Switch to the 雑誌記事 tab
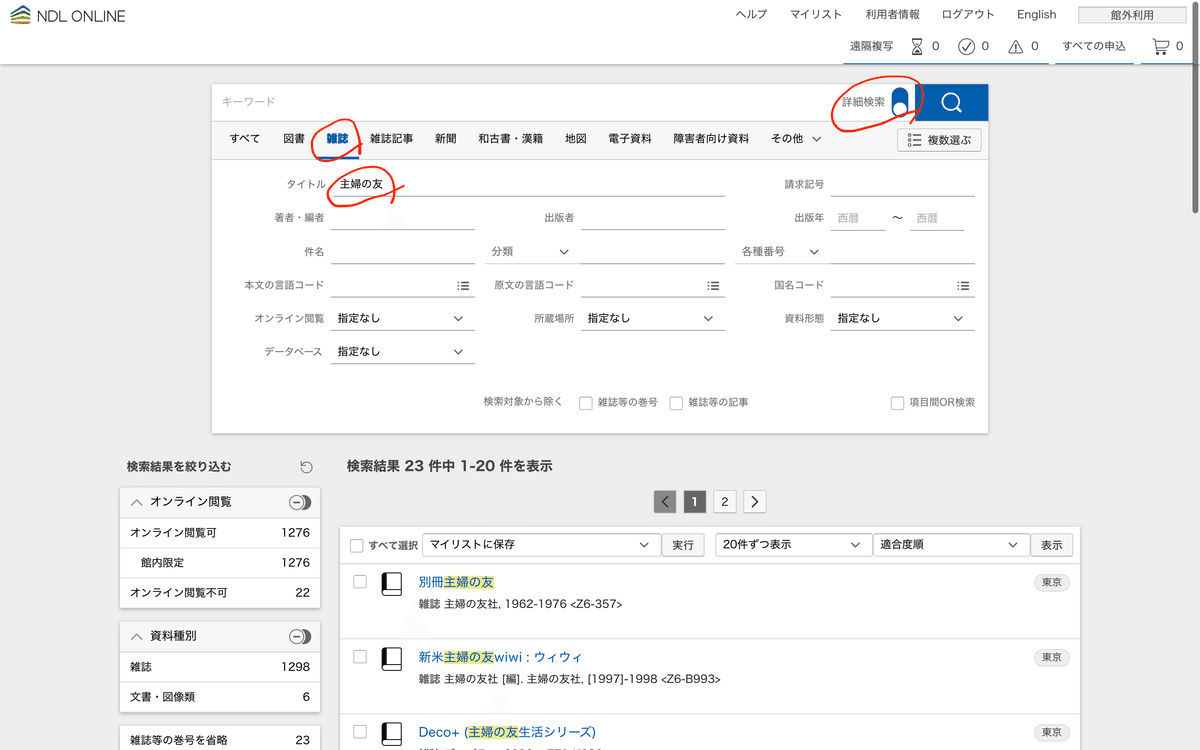The image size is (1200, 750). pos(391,139)
